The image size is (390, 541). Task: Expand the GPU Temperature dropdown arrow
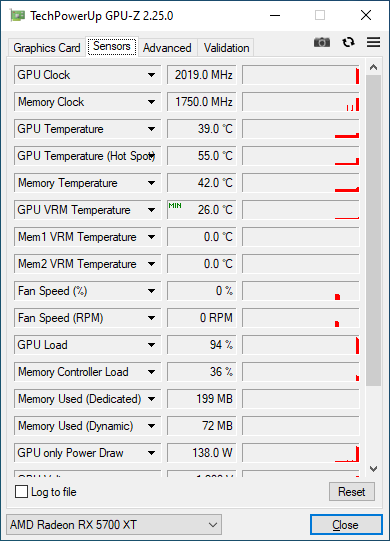[x=151, y=129]
